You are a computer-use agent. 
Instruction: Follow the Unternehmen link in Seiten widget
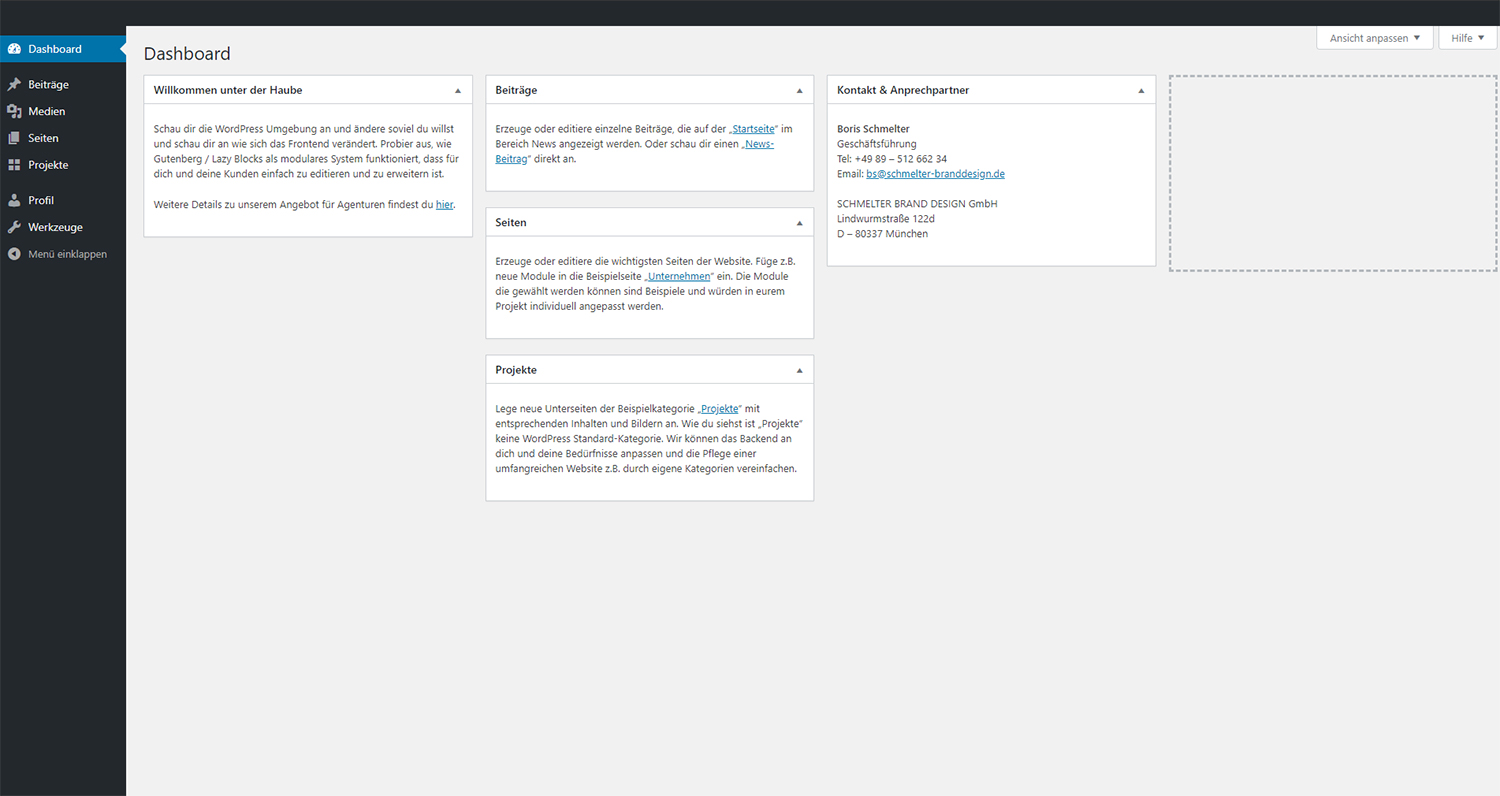[679, 276]
